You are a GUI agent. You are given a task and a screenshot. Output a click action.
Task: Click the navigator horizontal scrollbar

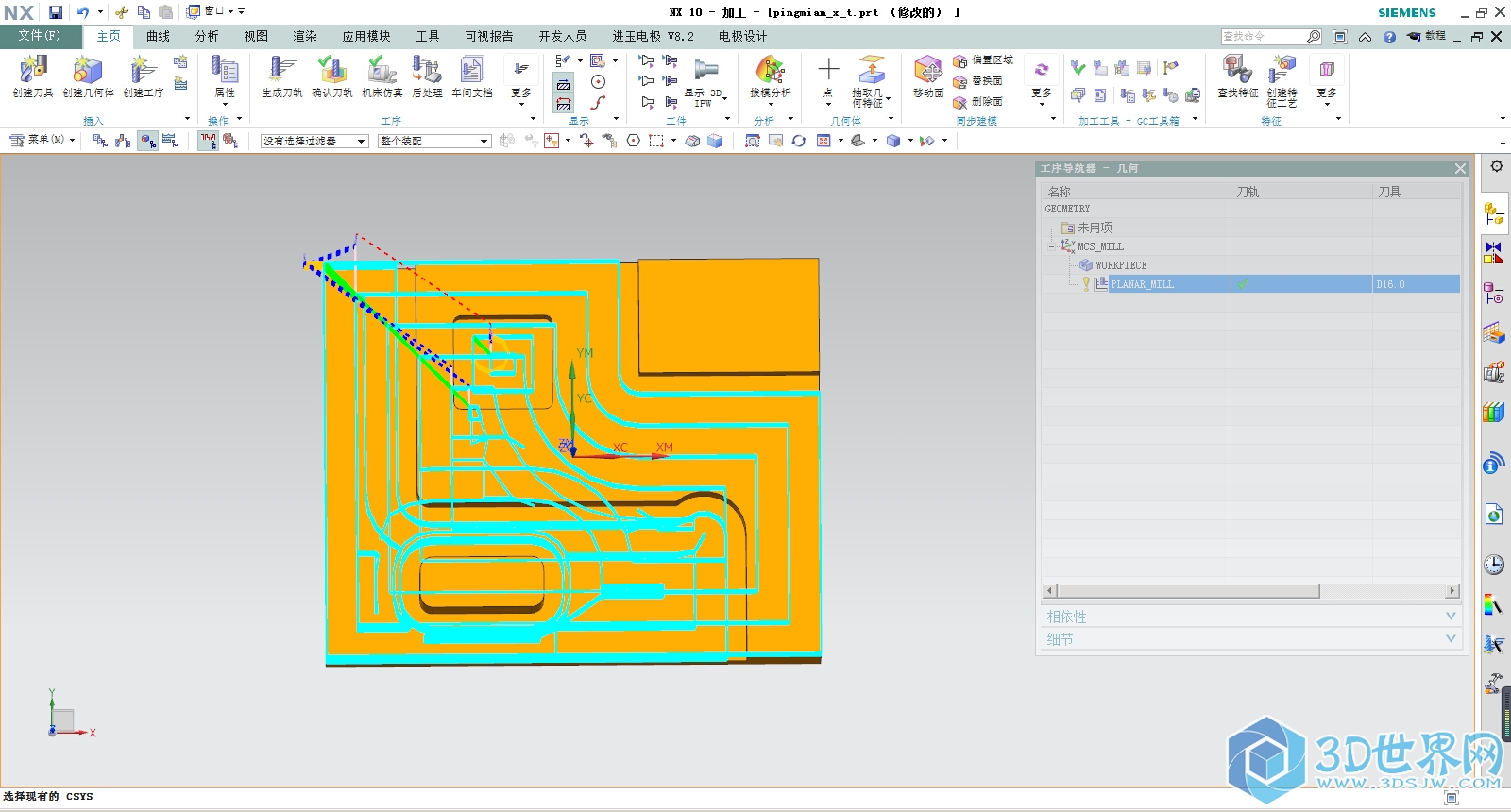coord(1188,591)
